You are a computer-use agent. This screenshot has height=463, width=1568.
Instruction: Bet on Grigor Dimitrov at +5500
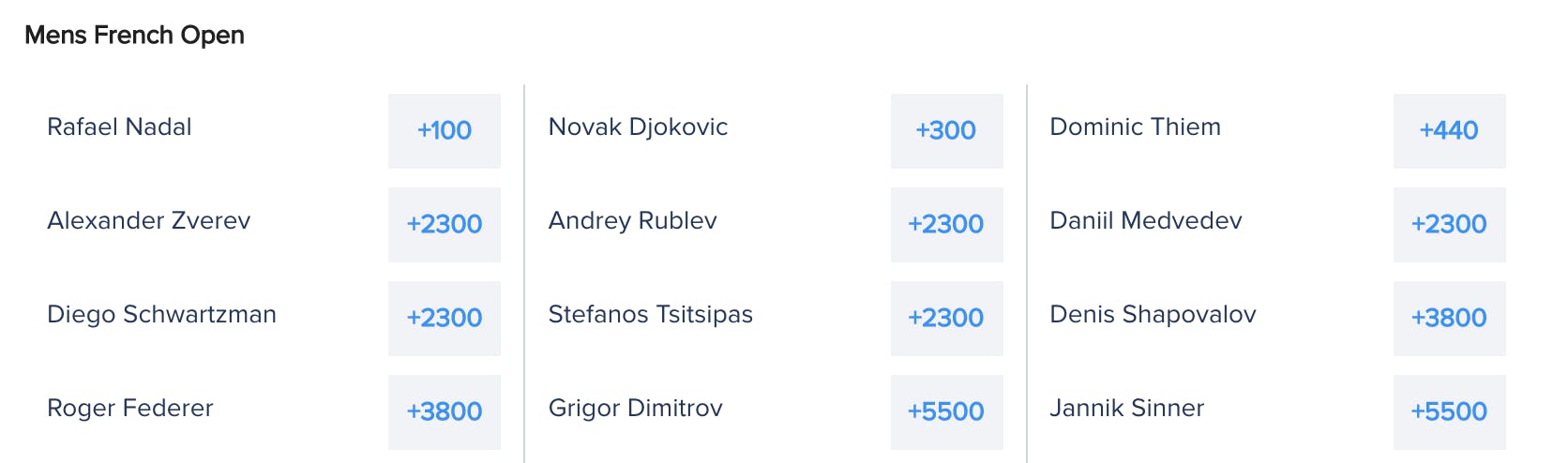947,412
